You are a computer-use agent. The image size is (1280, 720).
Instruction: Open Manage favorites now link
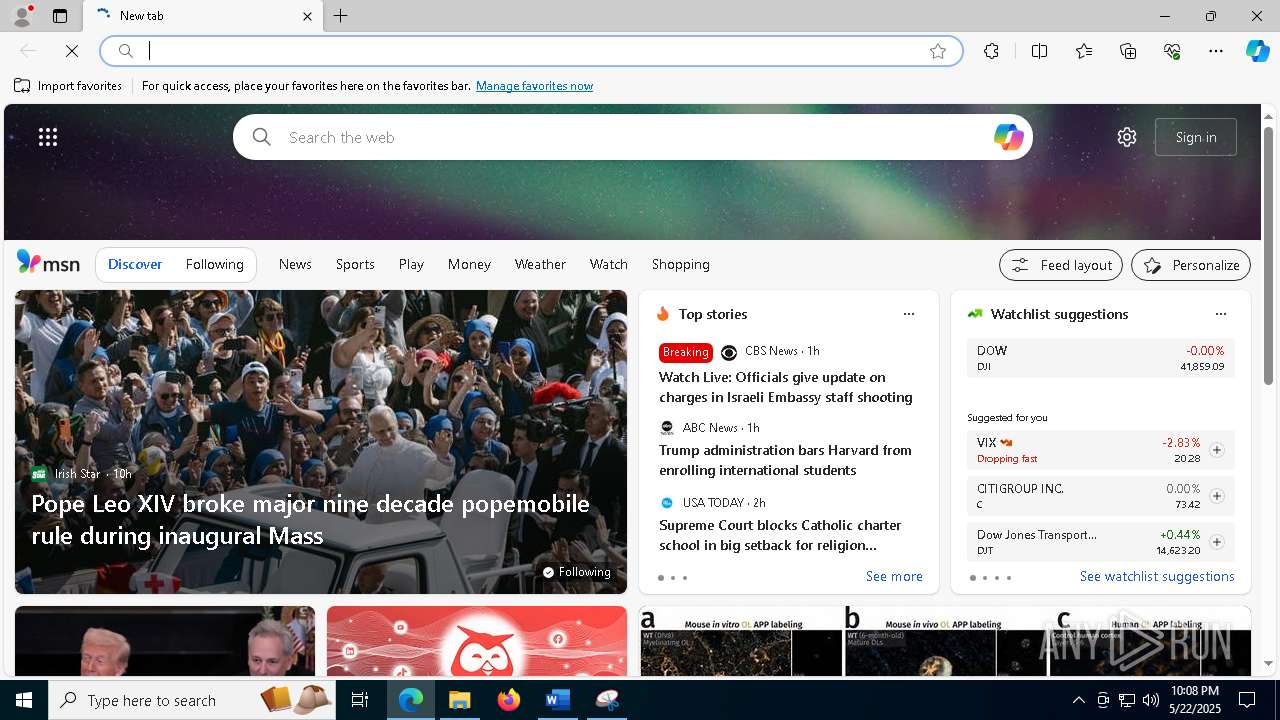point(534,86)
